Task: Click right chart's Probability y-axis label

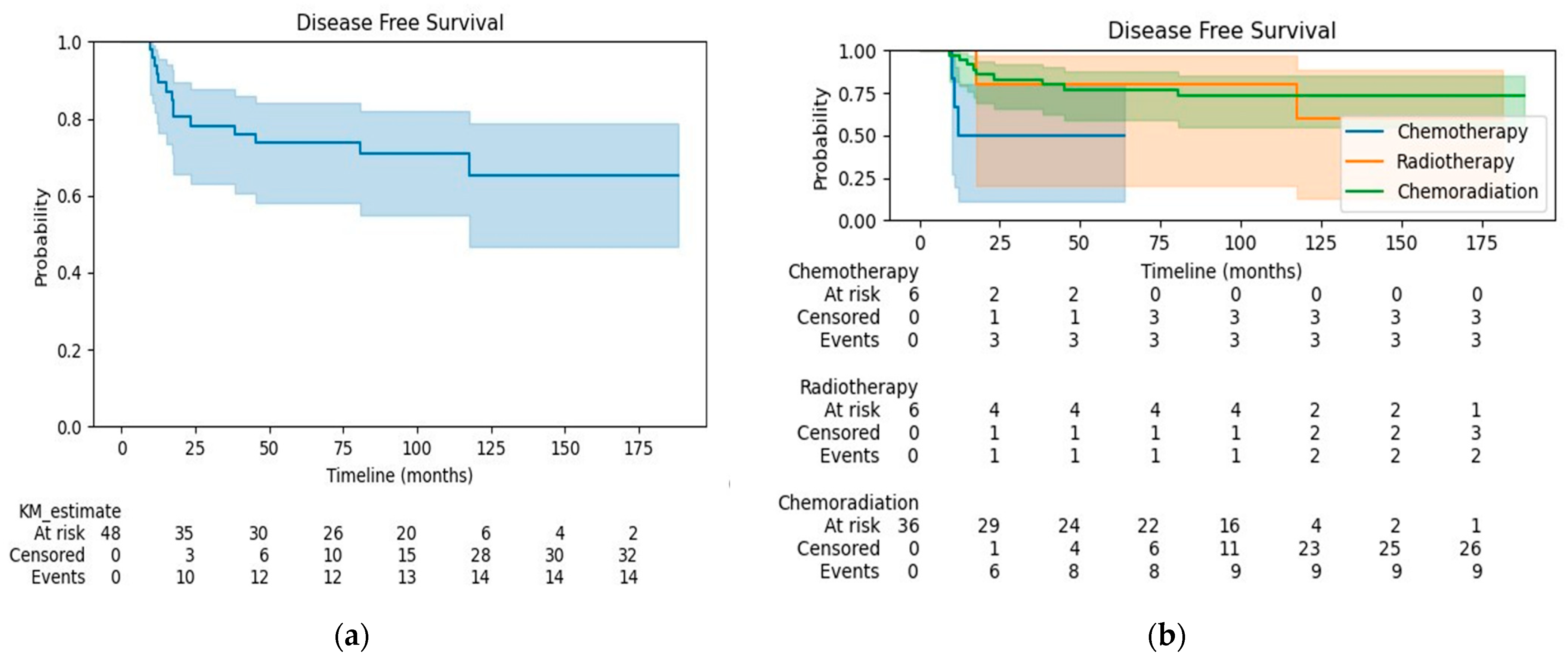Action: 820,139
